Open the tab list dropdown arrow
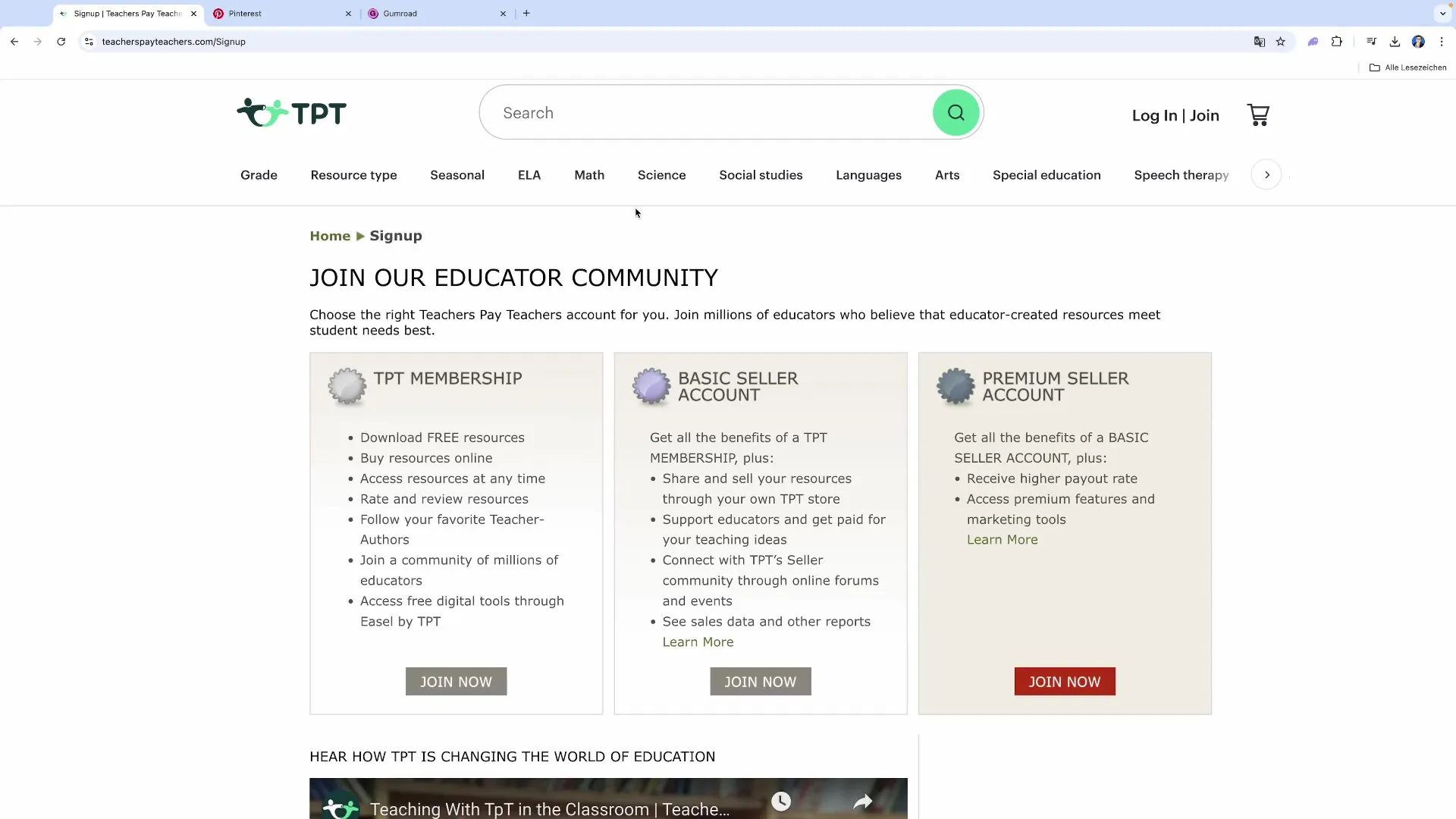Screen dimensions: 1456x819 point(1442,14)
